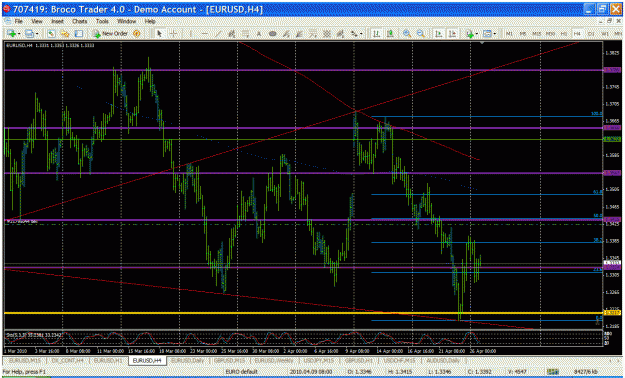The image size is (625, 378).
Task: Toggle Candlestick chart display mode
Action: (389, 34)
